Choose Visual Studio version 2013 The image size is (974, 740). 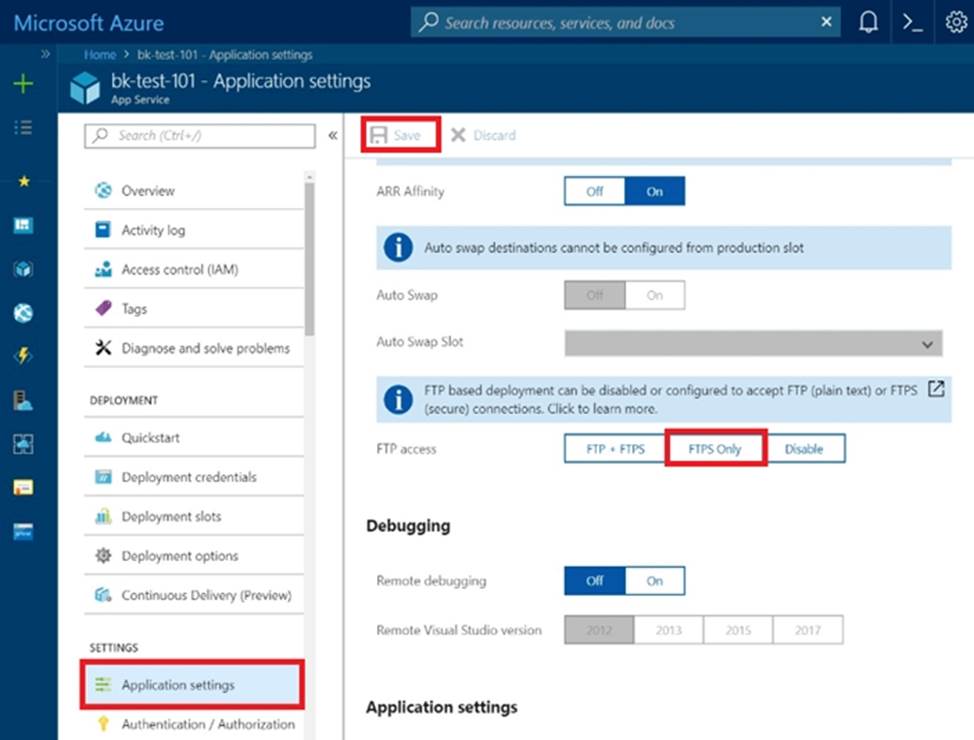[x=669, y=630]
